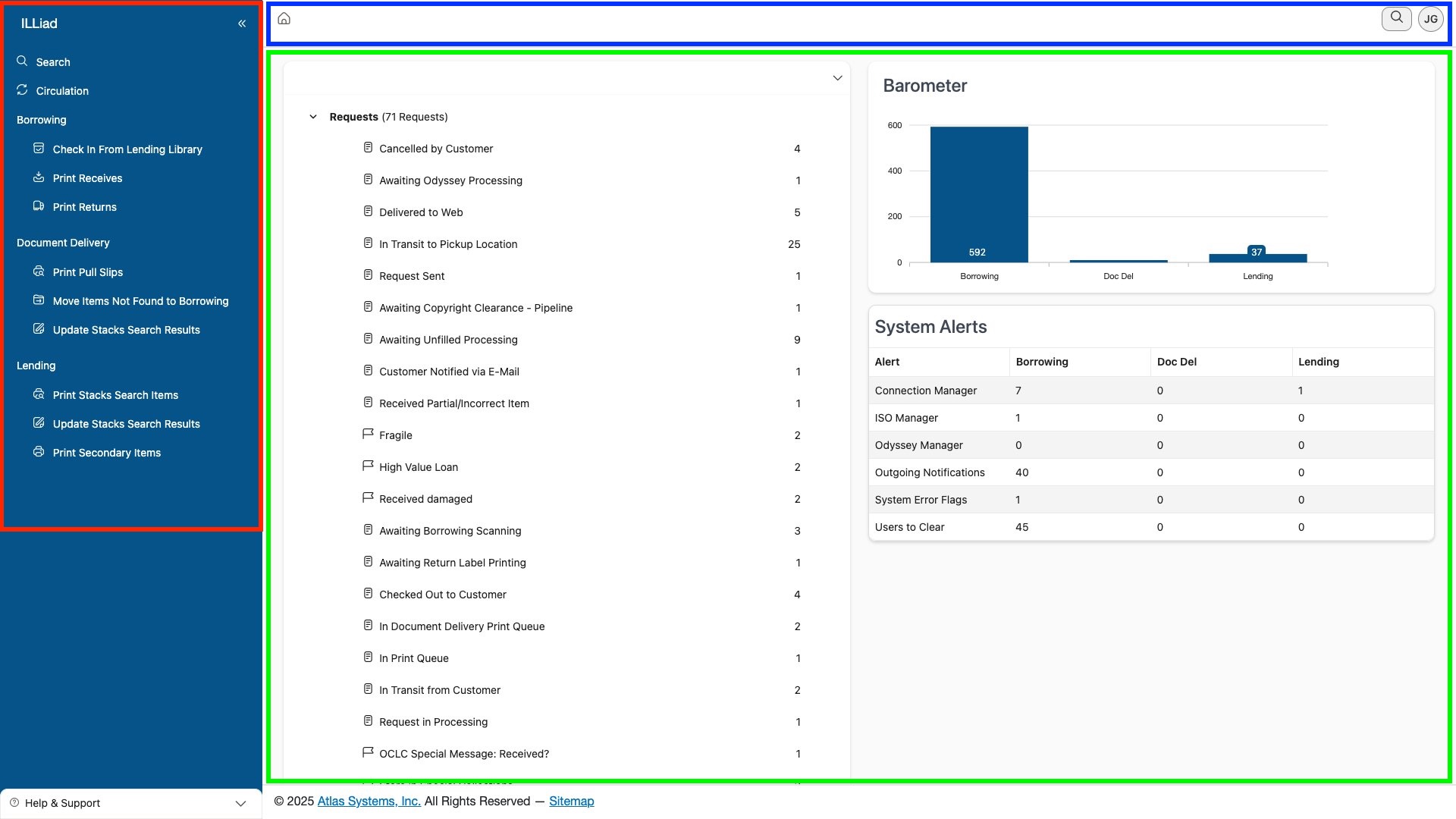This screenshot has width=1456, height=819.
Task: Open the Awaiting Odyssey Processing queue
Action: tap(450, 180)
